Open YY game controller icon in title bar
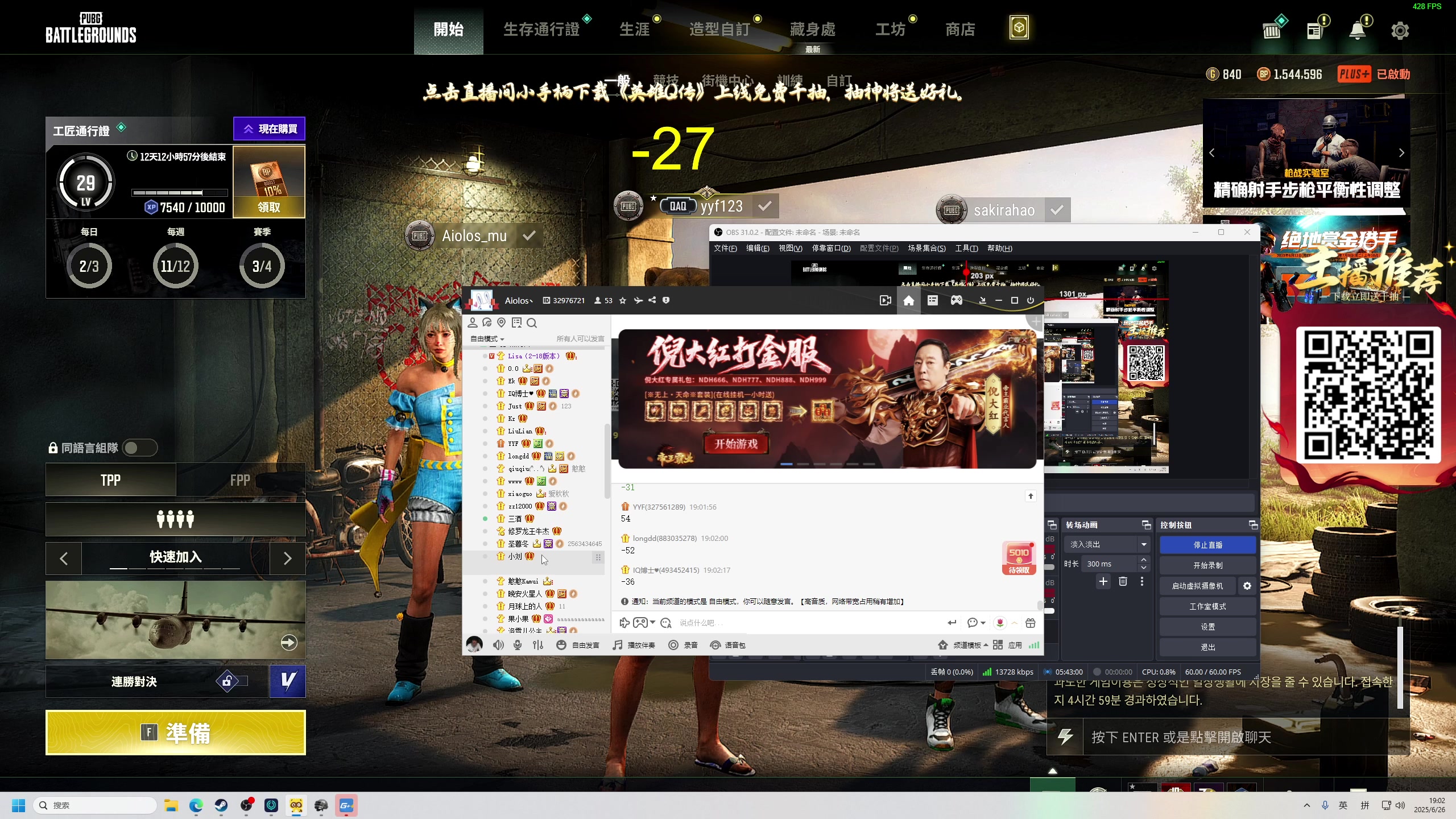1456x819 pixels. [x=957, y=300]
